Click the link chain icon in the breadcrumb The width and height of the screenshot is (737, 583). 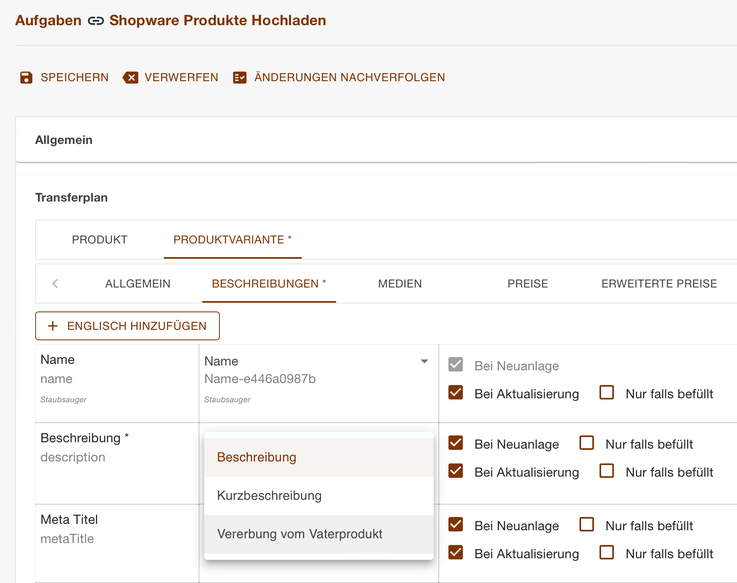pos(95,21)
